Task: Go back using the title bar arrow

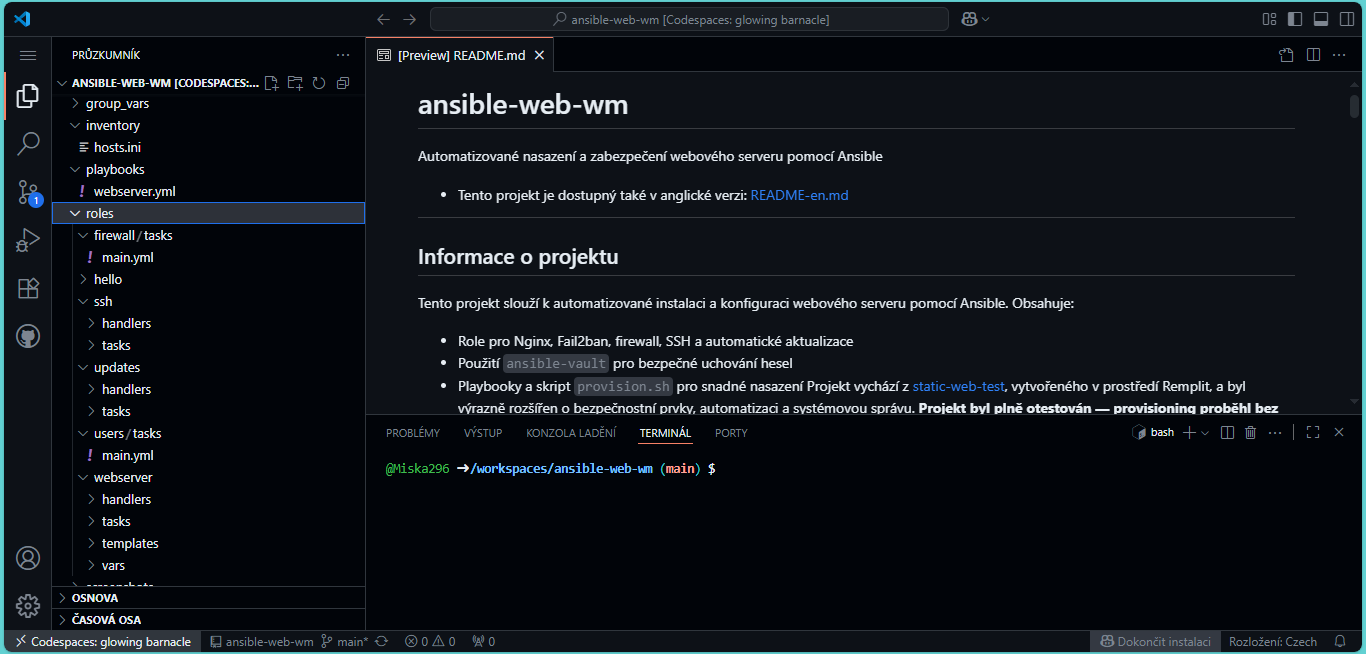Action: tap(383, 19)
